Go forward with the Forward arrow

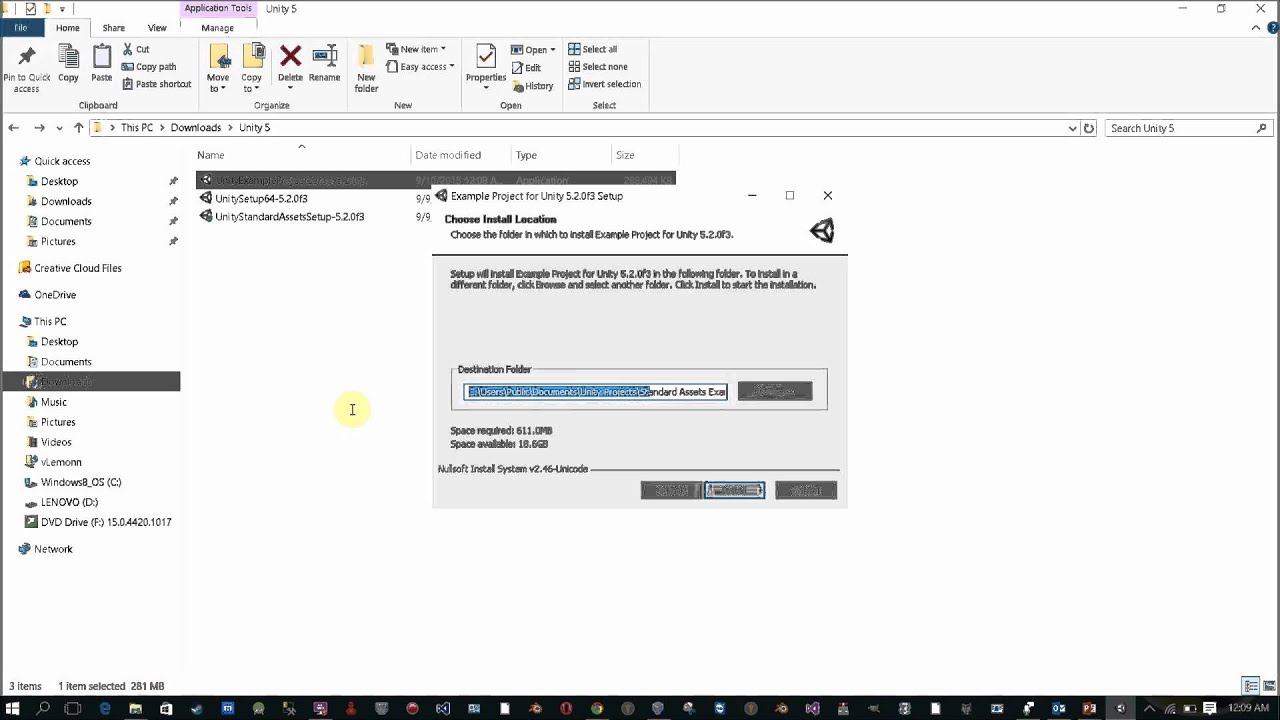[x=39, y=128]
